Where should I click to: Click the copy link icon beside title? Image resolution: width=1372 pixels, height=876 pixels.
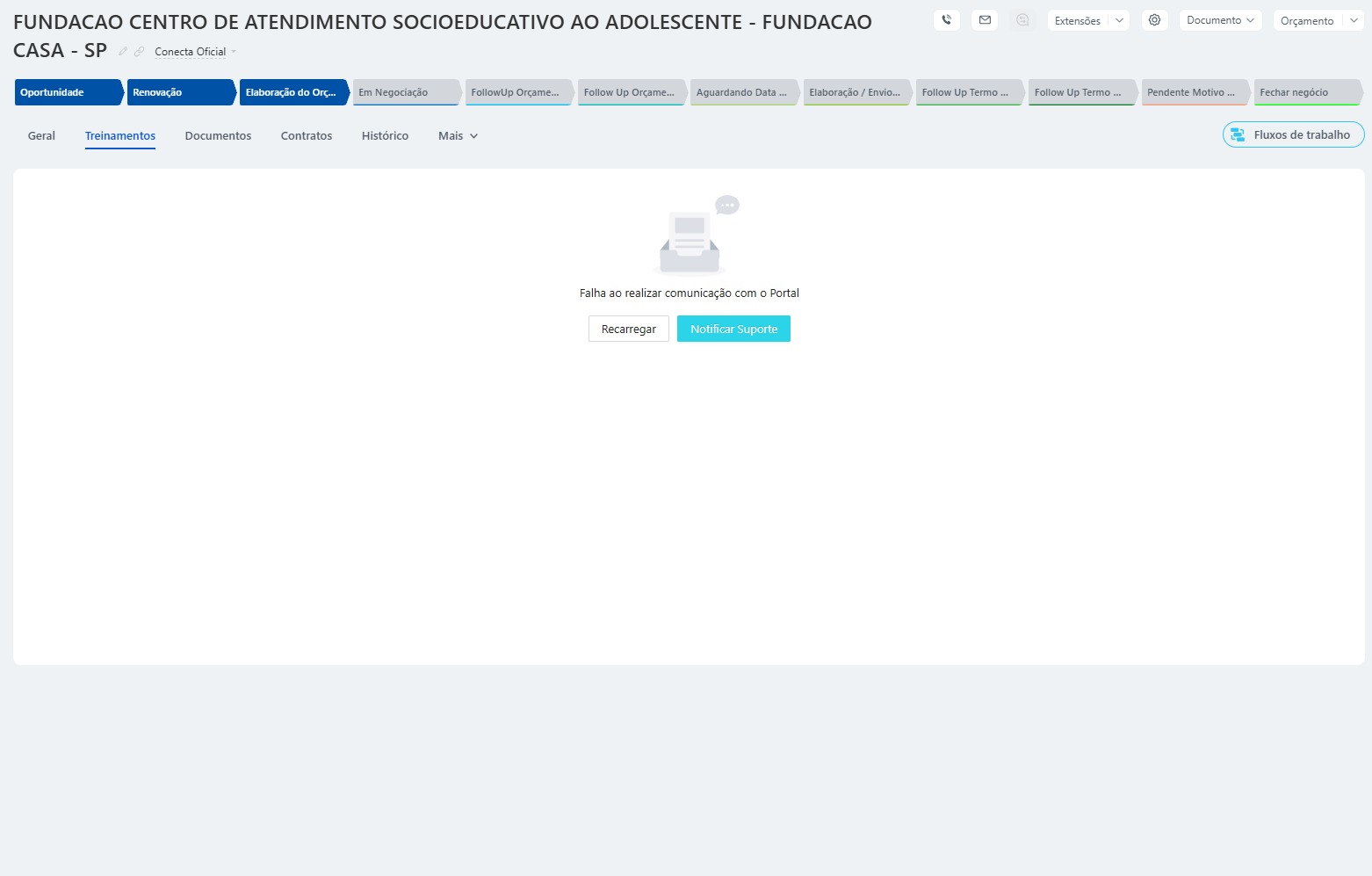click(139, 52)
